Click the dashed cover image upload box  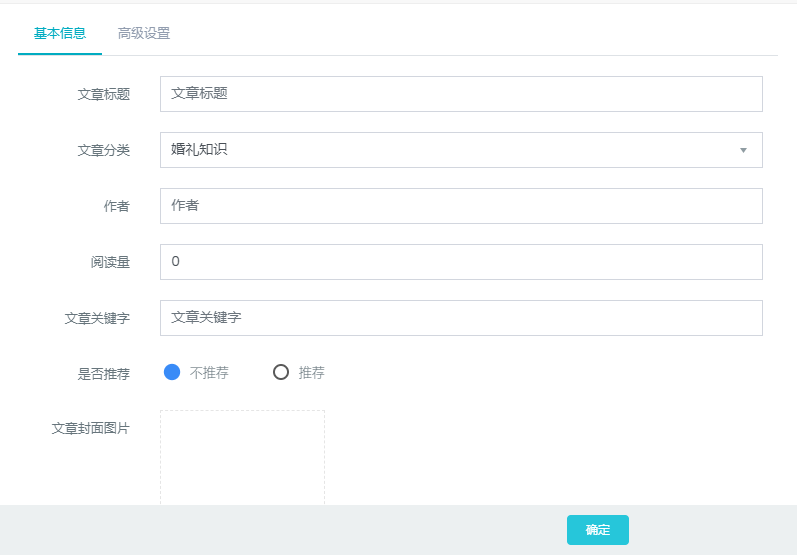(x=242, y=457)
